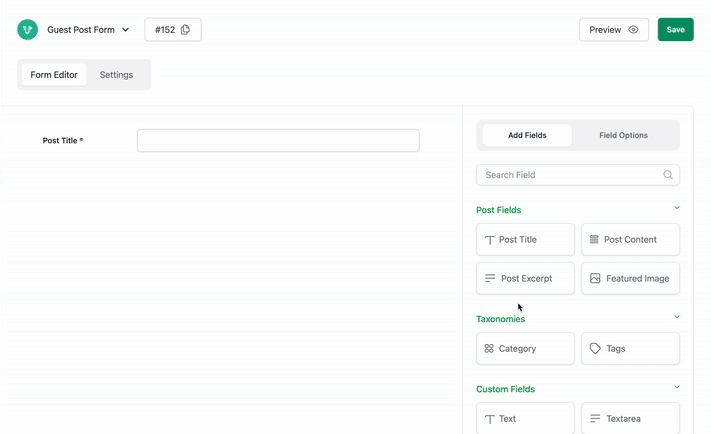
Task: Collapse the Post Fields section chevron
Action: [x=677, y=208]
